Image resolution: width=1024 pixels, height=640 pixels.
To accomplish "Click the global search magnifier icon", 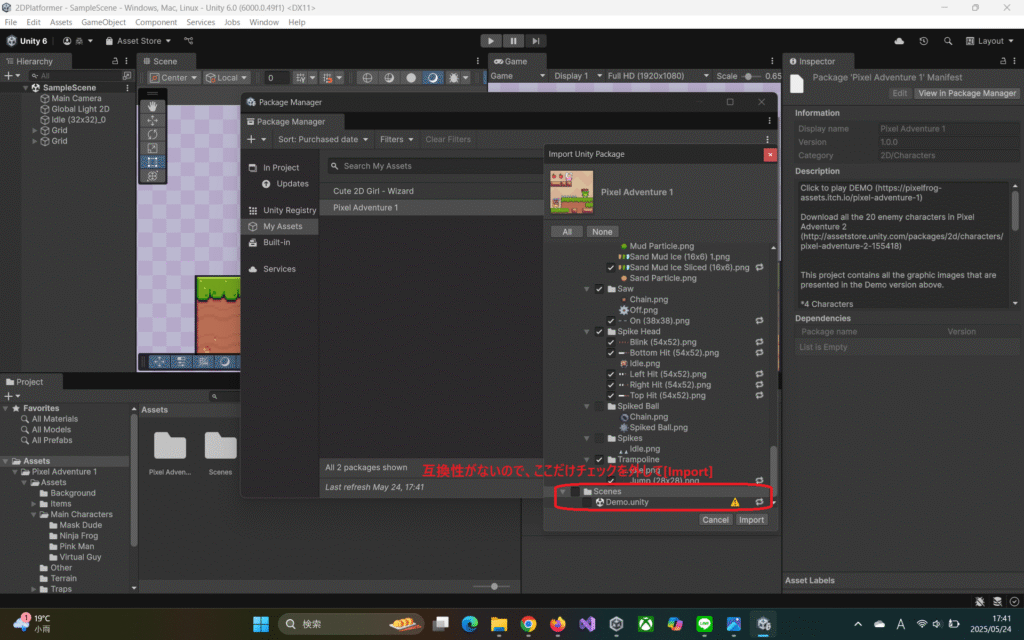I will [948, 40].
